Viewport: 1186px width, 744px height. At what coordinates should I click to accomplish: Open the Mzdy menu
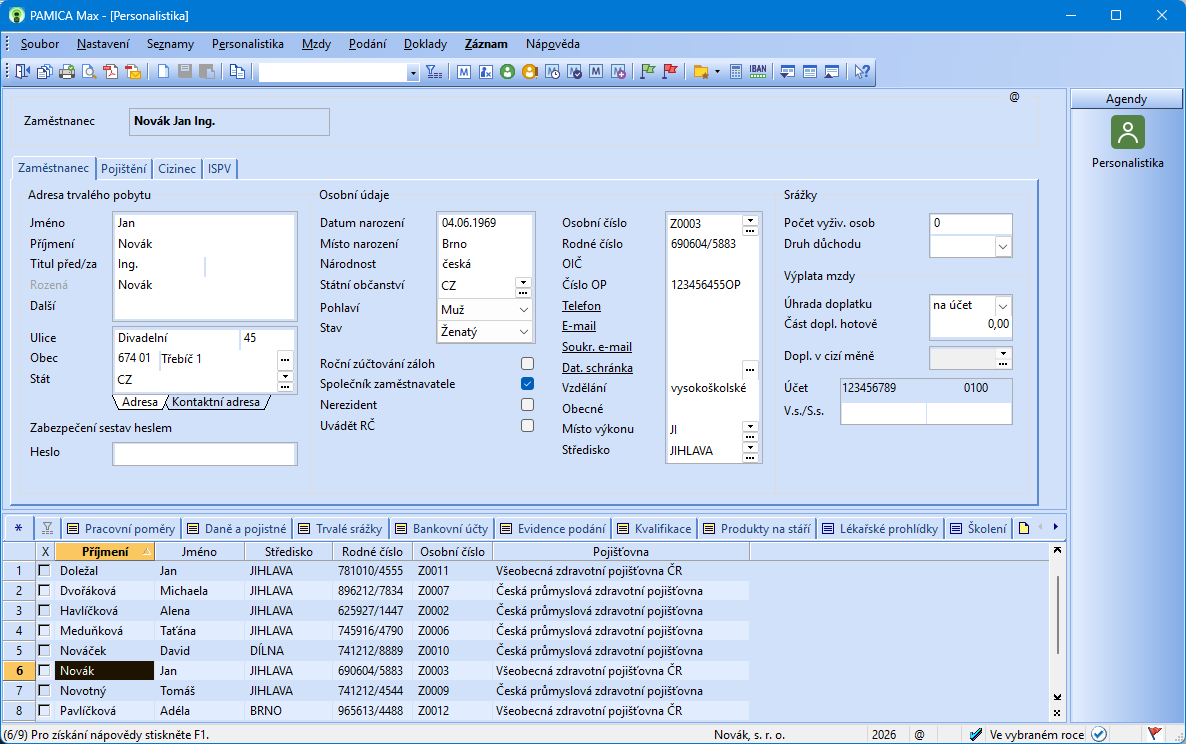coord(316,44)
